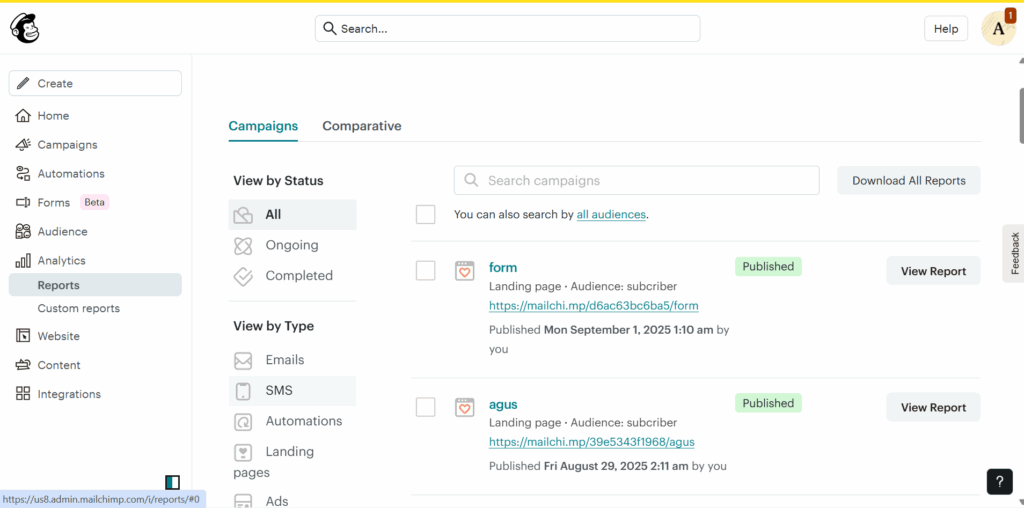Open Campaigns from the sidebar
This screenshot has height=508, width=1024.
point(67,145)
